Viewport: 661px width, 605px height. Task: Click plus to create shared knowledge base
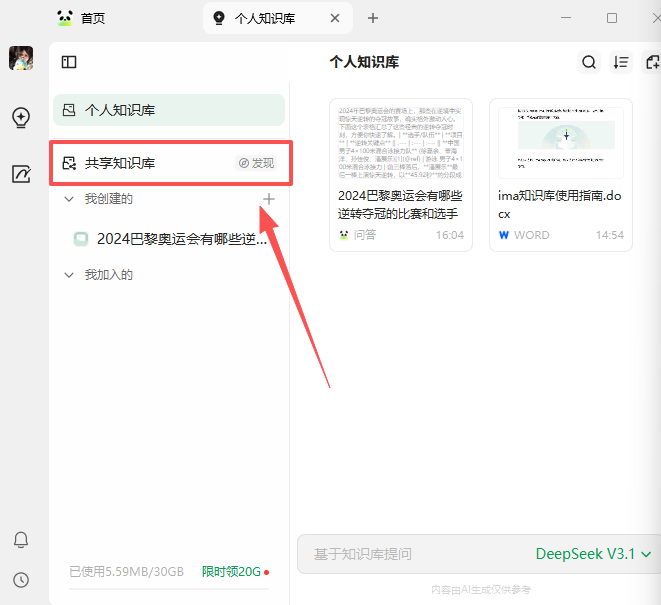point(268,199)
